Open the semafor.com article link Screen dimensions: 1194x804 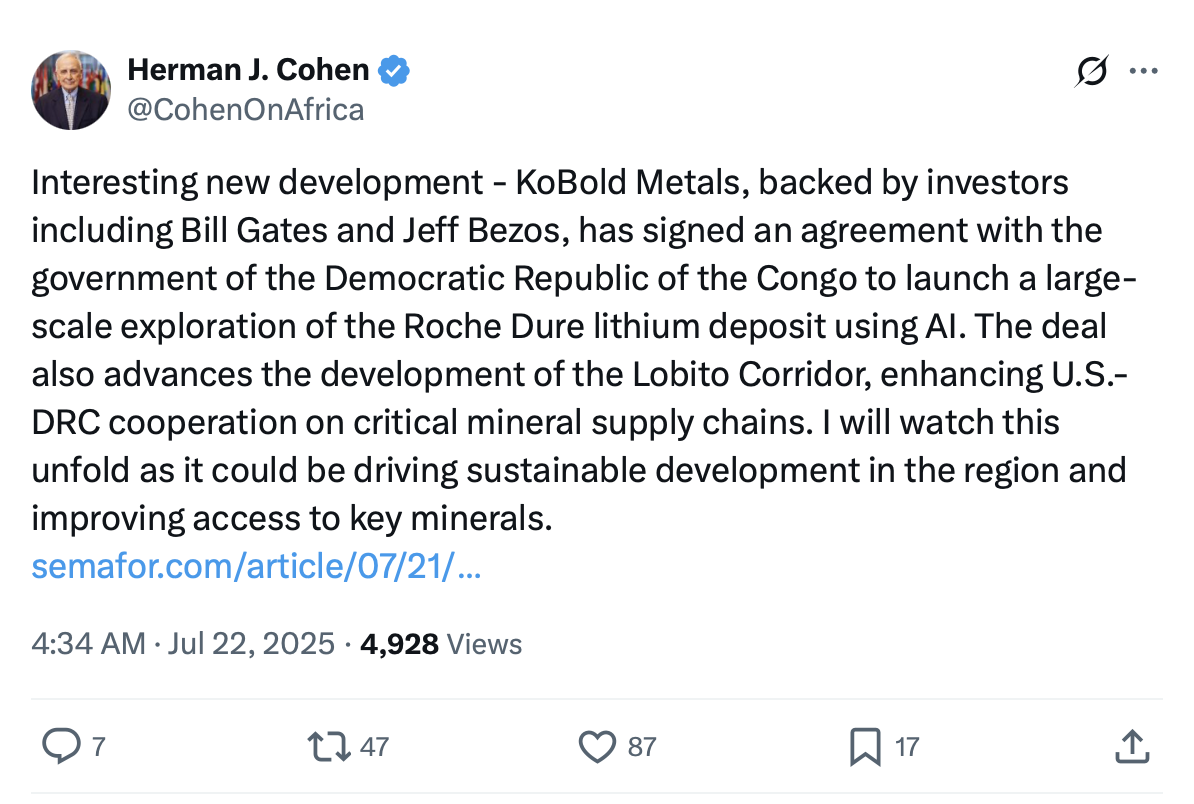pyautogui.click(x=257, y=567)
